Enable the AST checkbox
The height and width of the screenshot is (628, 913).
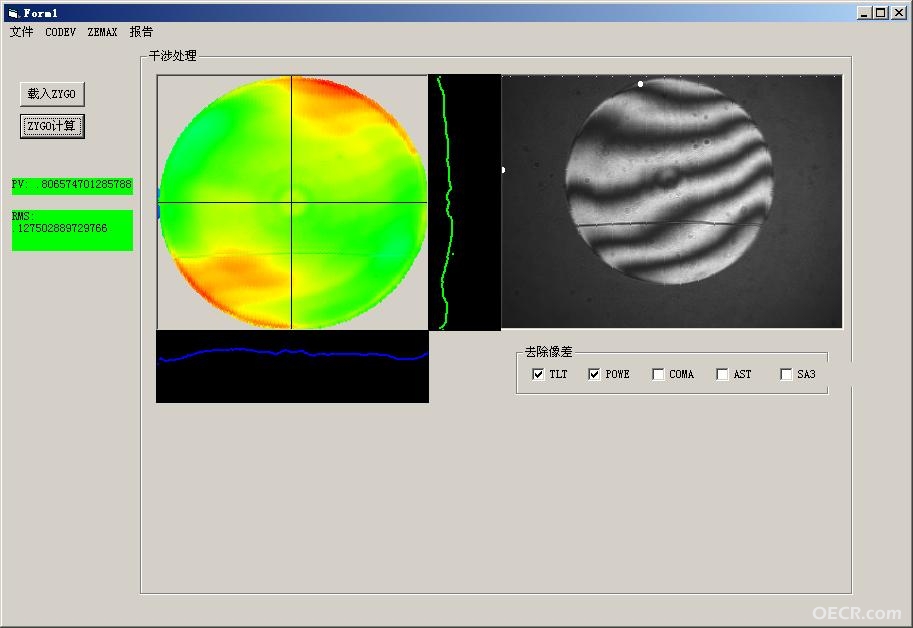(x=722, y=374)
